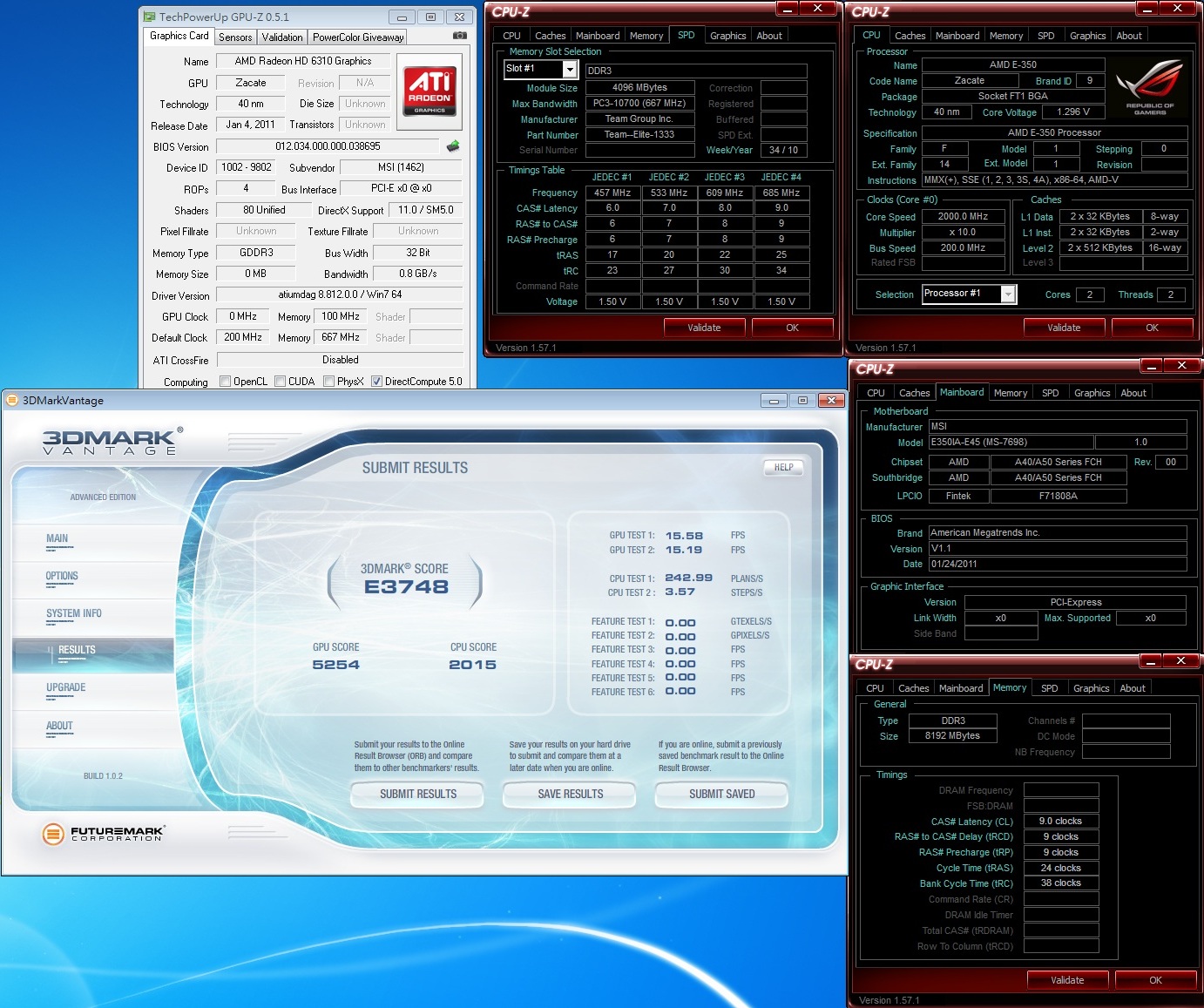Click the CPU score value 2015
The height and width of the screenshot is (1008, 1204).
pyautogui.click(x=472, y=665)
